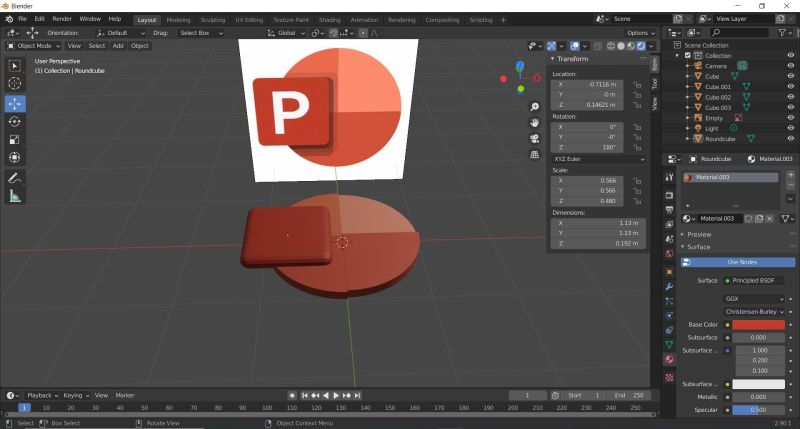
Task: Hide the Roundcube object in outliner
Action: pyautogui.click(x=790, y=138)
